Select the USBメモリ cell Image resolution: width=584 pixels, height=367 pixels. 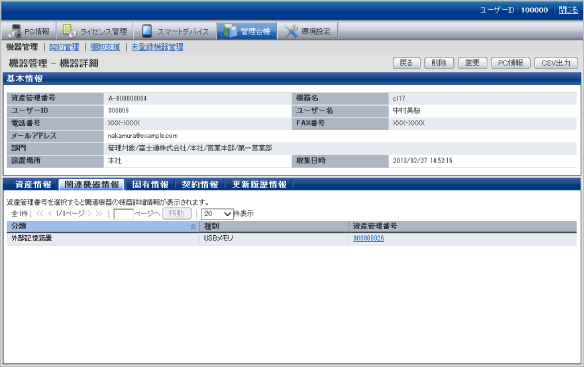(x=274, y=238)
